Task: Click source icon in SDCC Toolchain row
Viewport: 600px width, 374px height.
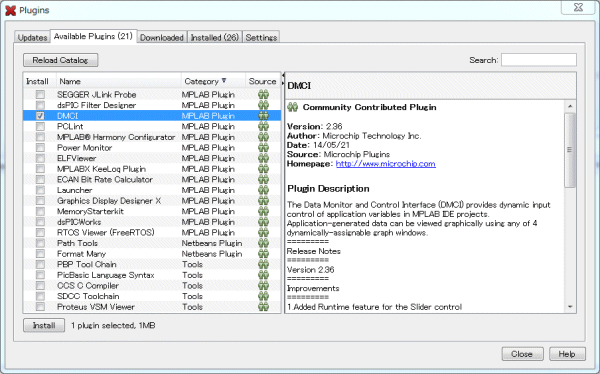Action: click(263, 296)
